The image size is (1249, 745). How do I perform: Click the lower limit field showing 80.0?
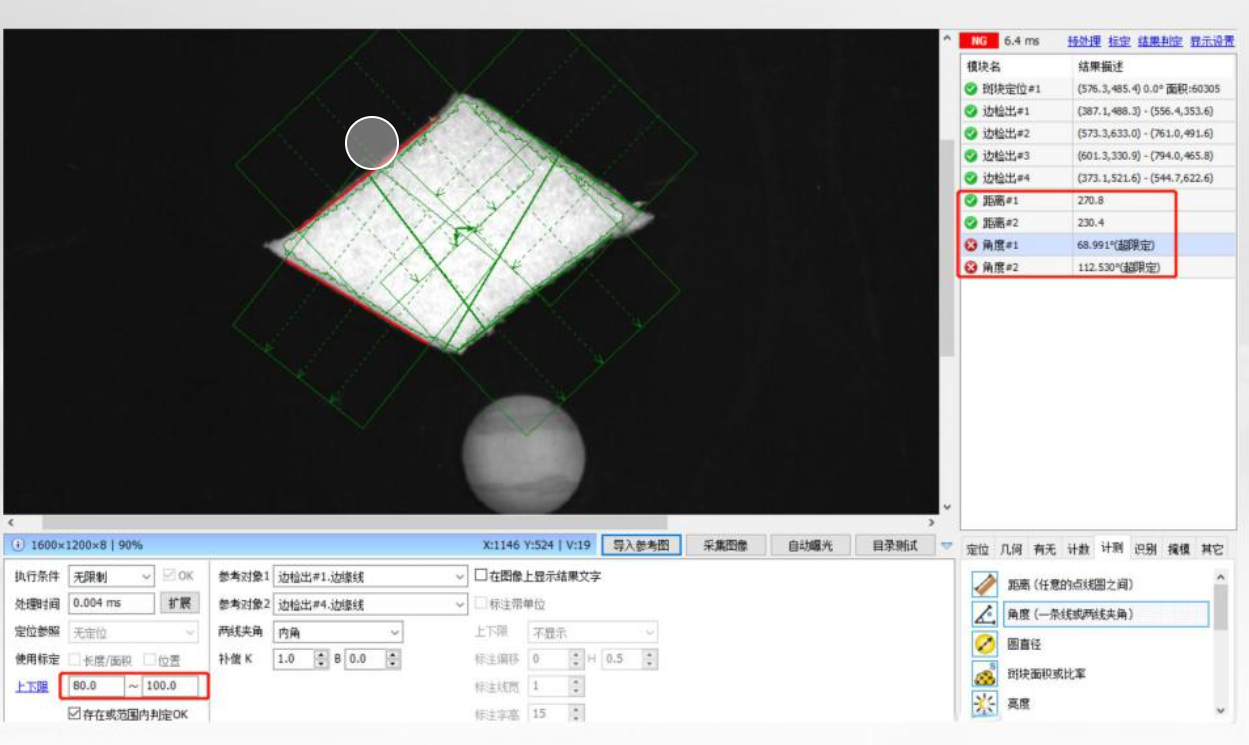95,686
